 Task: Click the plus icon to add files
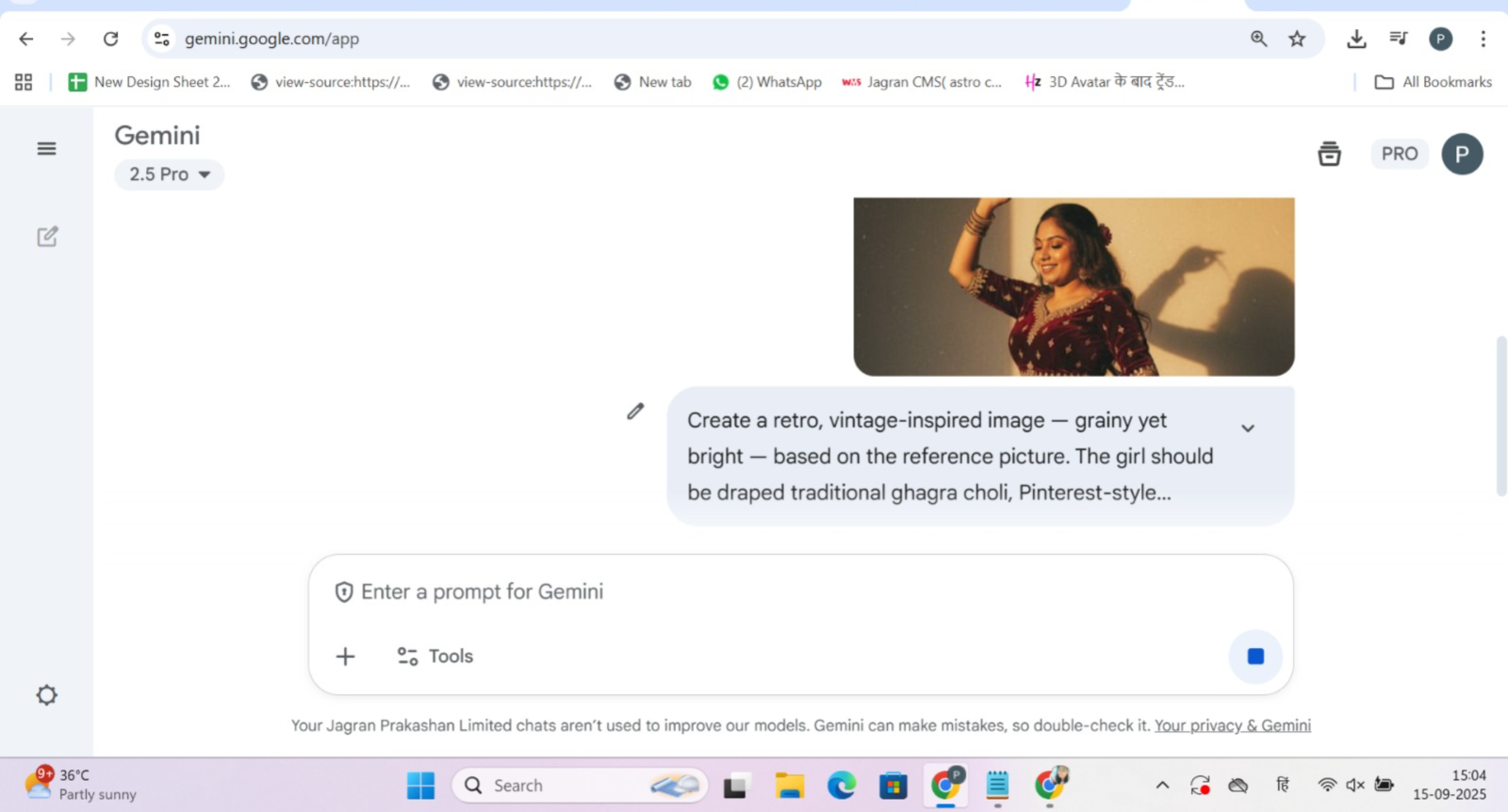[x=346, y=657]
